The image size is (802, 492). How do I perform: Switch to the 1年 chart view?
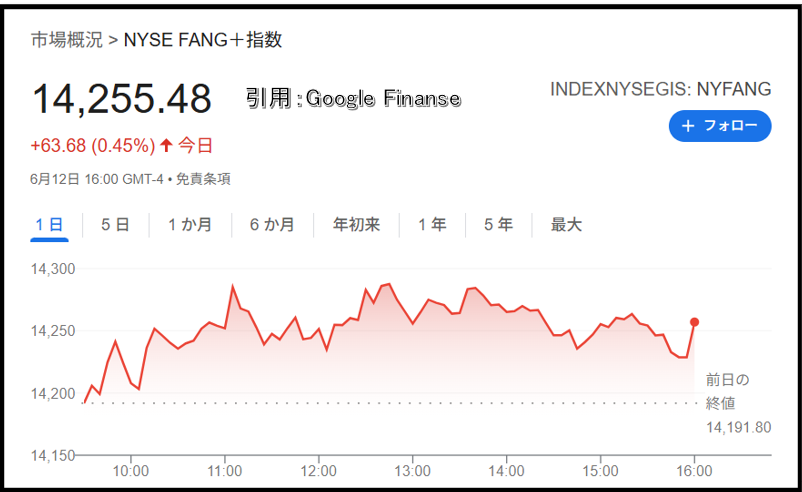click(432, 225)
